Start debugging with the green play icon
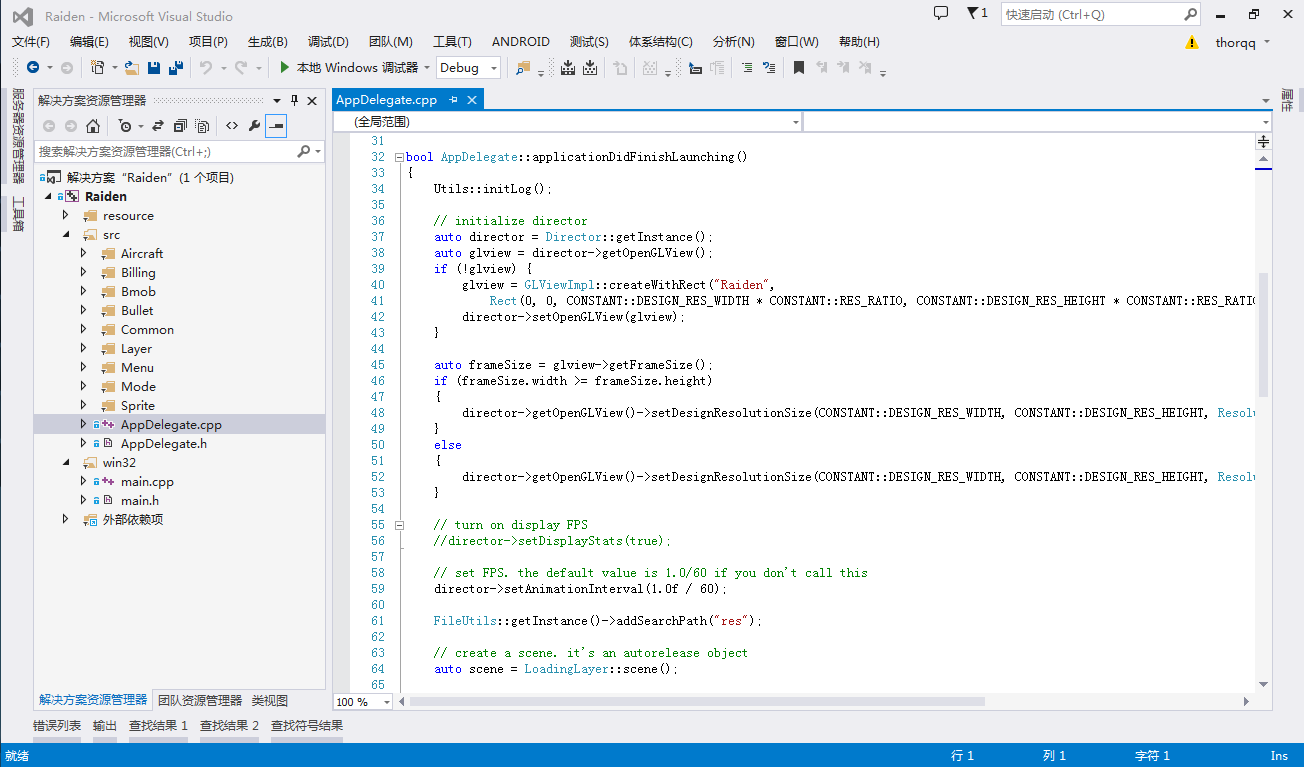The image size is (1304, 767). click(x=285, y=68)
